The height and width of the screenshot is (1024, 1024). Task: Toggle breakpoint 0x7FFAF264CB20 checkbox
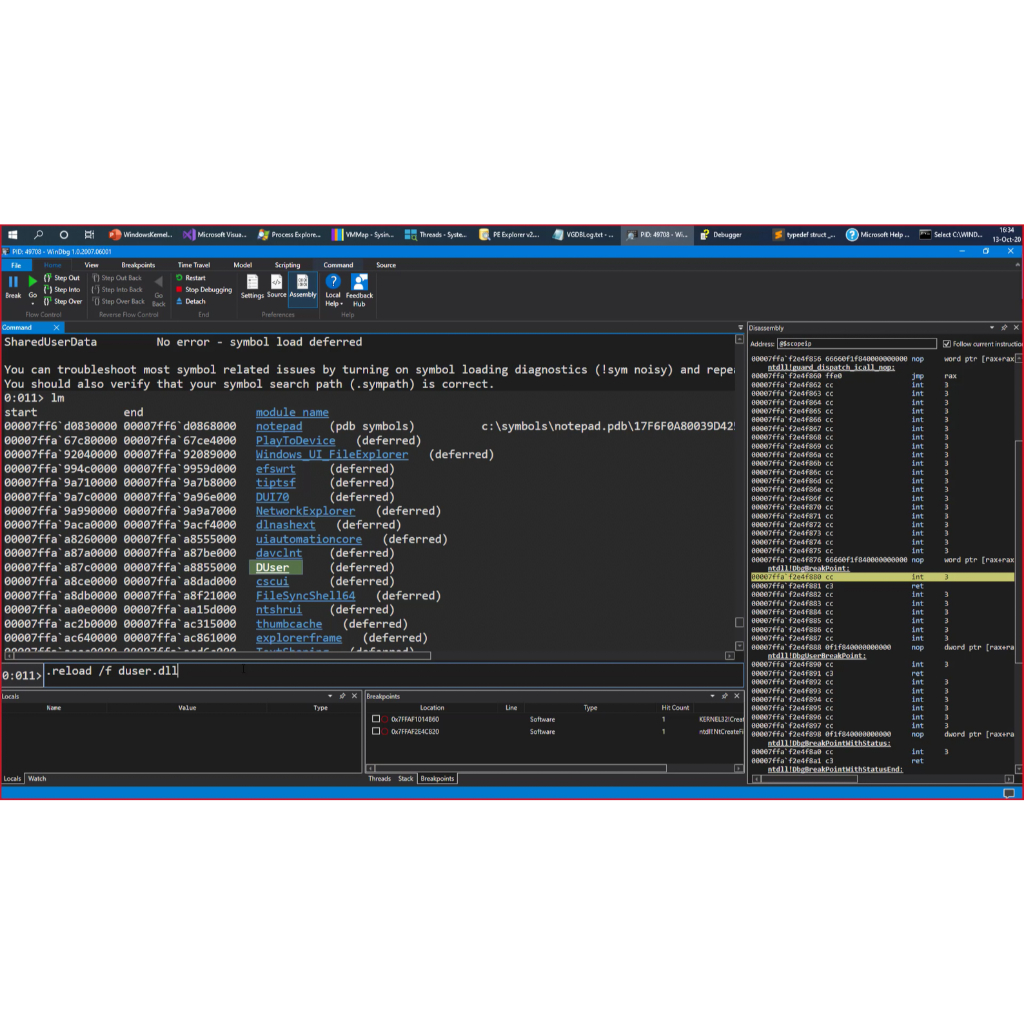pos(376,731)
